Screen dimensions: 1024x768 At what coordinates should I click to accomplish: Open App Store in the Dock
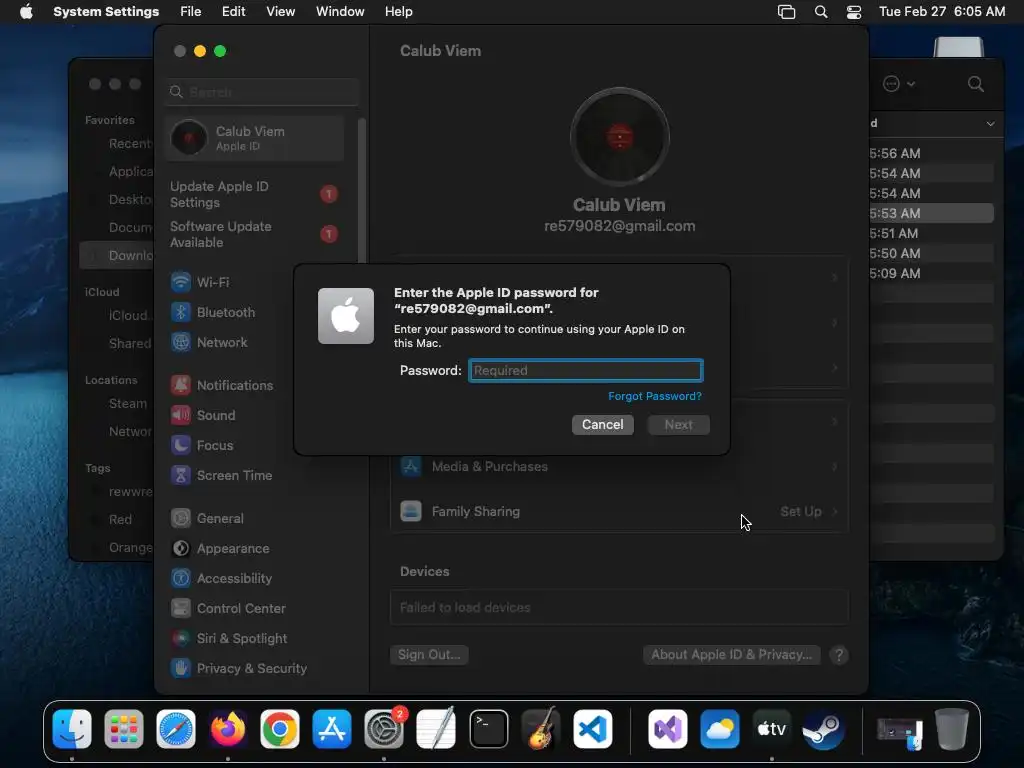(x=332, y=729)
